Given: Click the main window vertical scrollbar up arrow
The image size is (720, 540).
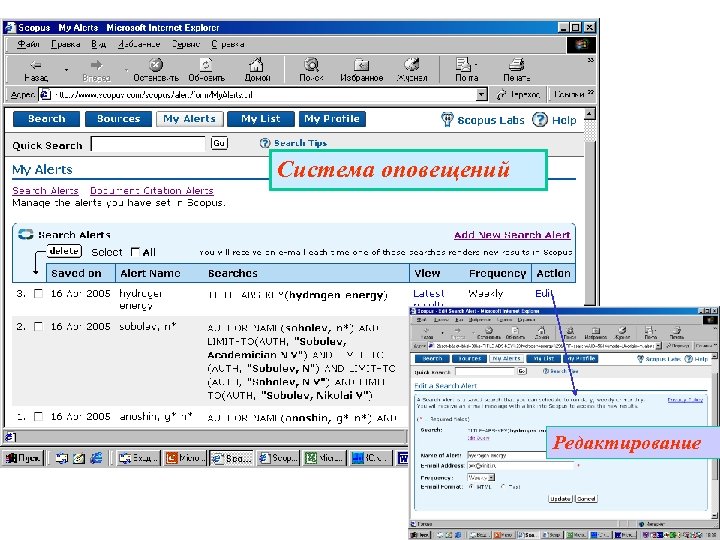Looking at the screenshot, I should (x=590, y=114).
